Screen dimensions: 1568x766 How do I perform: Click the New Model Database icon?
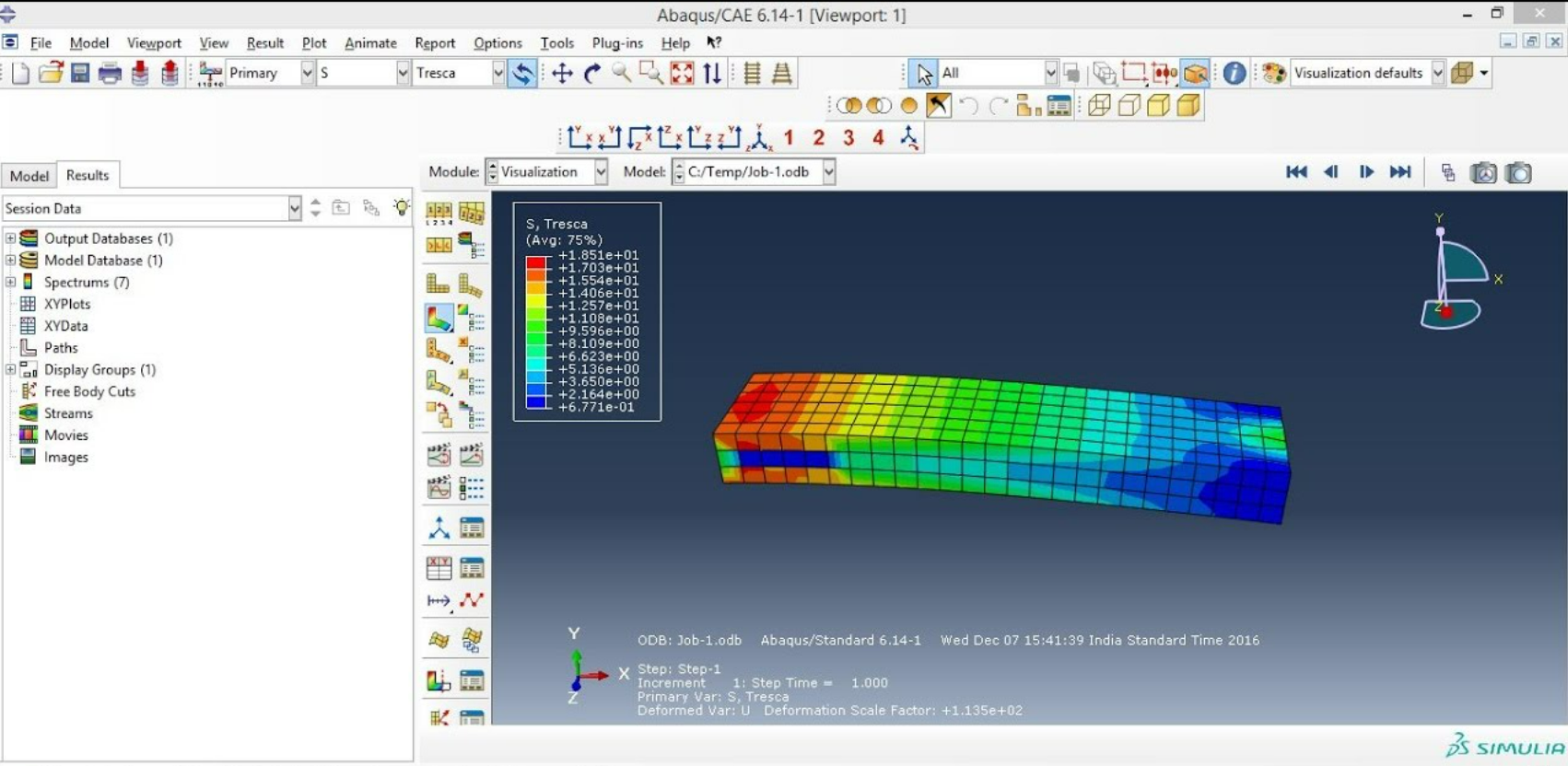point(21,73)
